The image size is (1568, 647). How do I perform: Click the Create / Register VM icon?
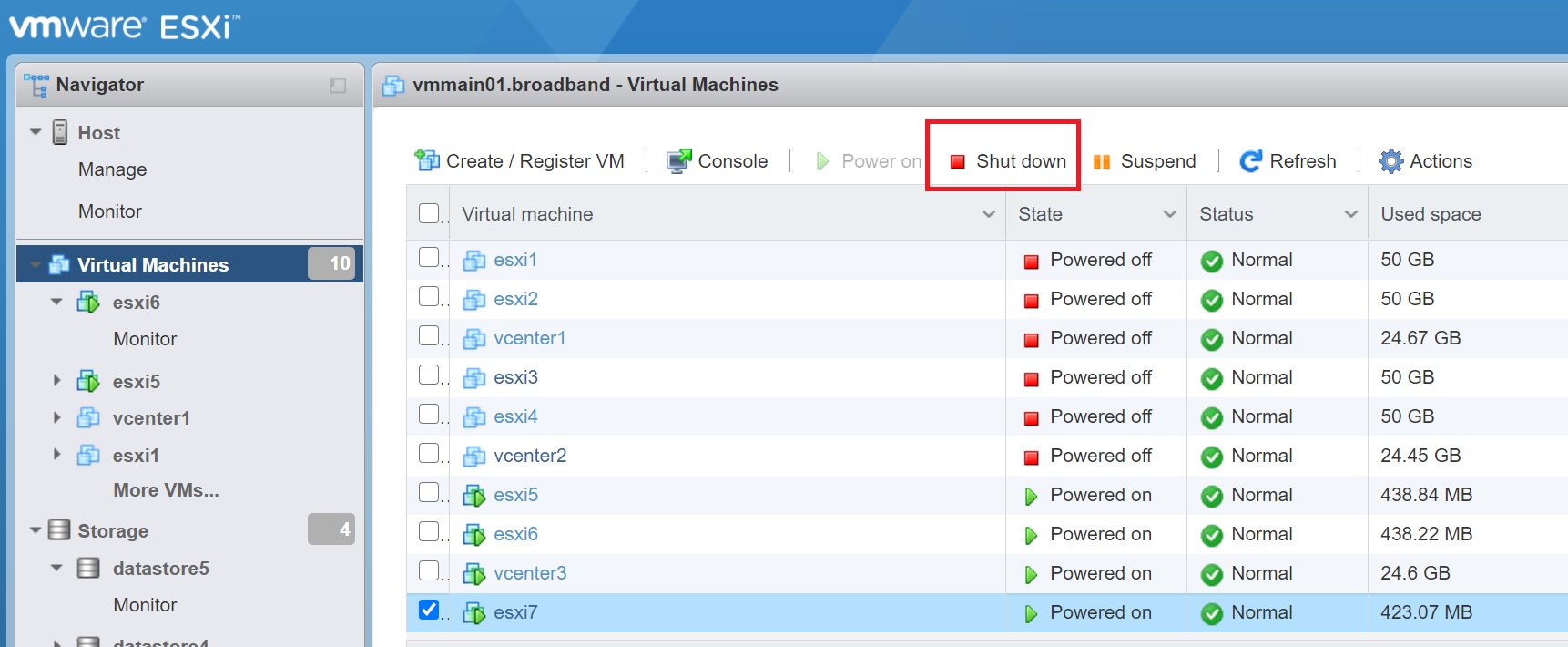coord(426,160)
